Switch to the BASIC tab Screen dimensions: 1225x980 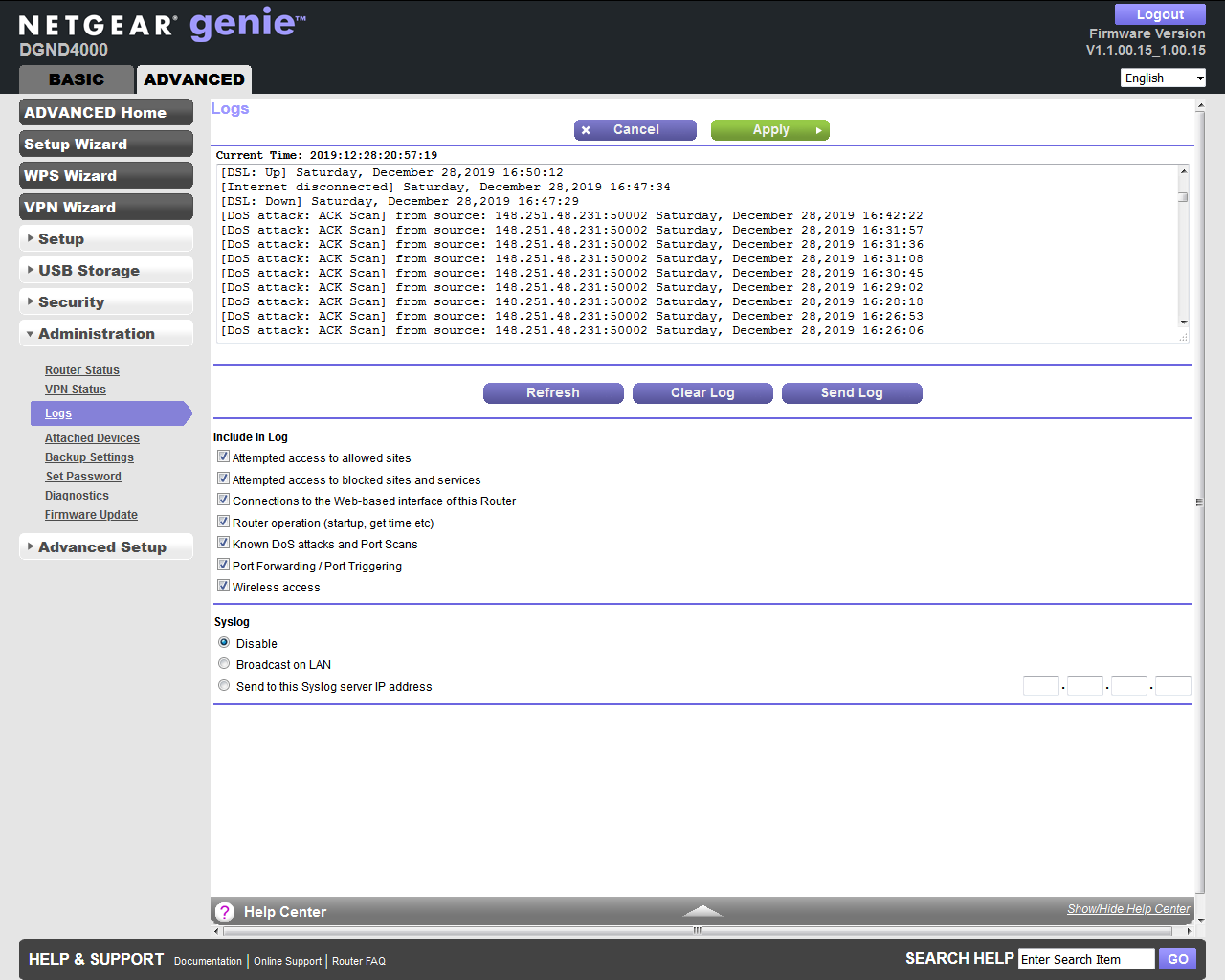pyautogui.click(x=77, y=79)
